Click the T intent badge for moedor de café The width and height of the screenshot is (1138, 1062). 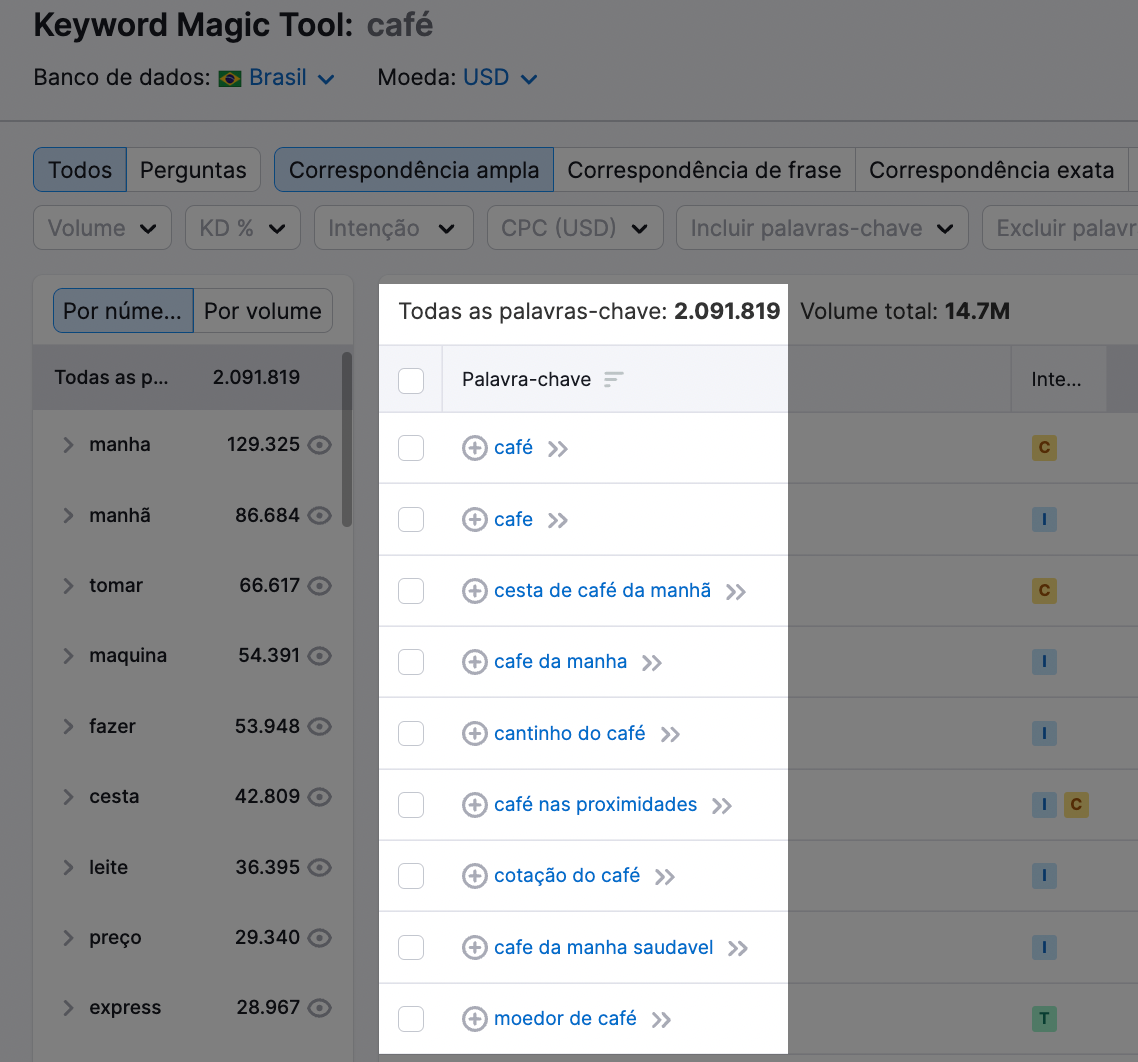pyautogui.click(x=1044, y=1018)
